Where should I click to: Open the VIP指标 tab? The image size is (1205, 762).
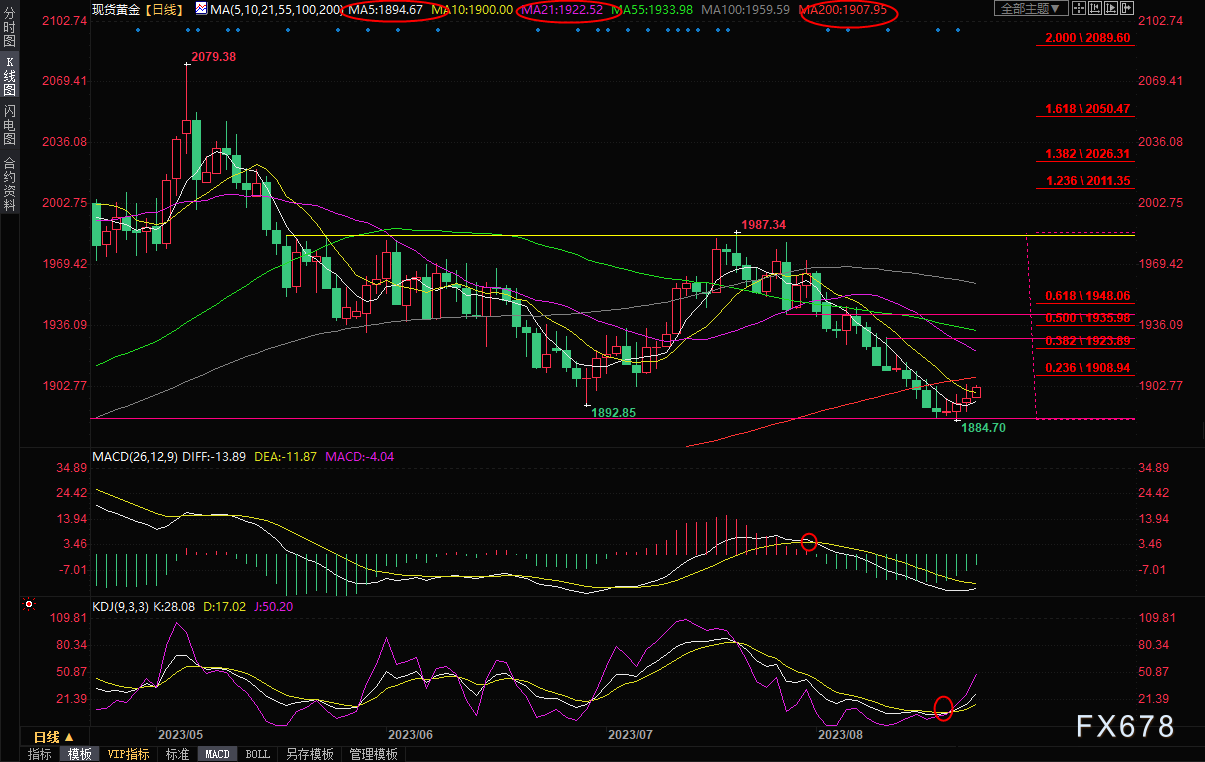129,754
